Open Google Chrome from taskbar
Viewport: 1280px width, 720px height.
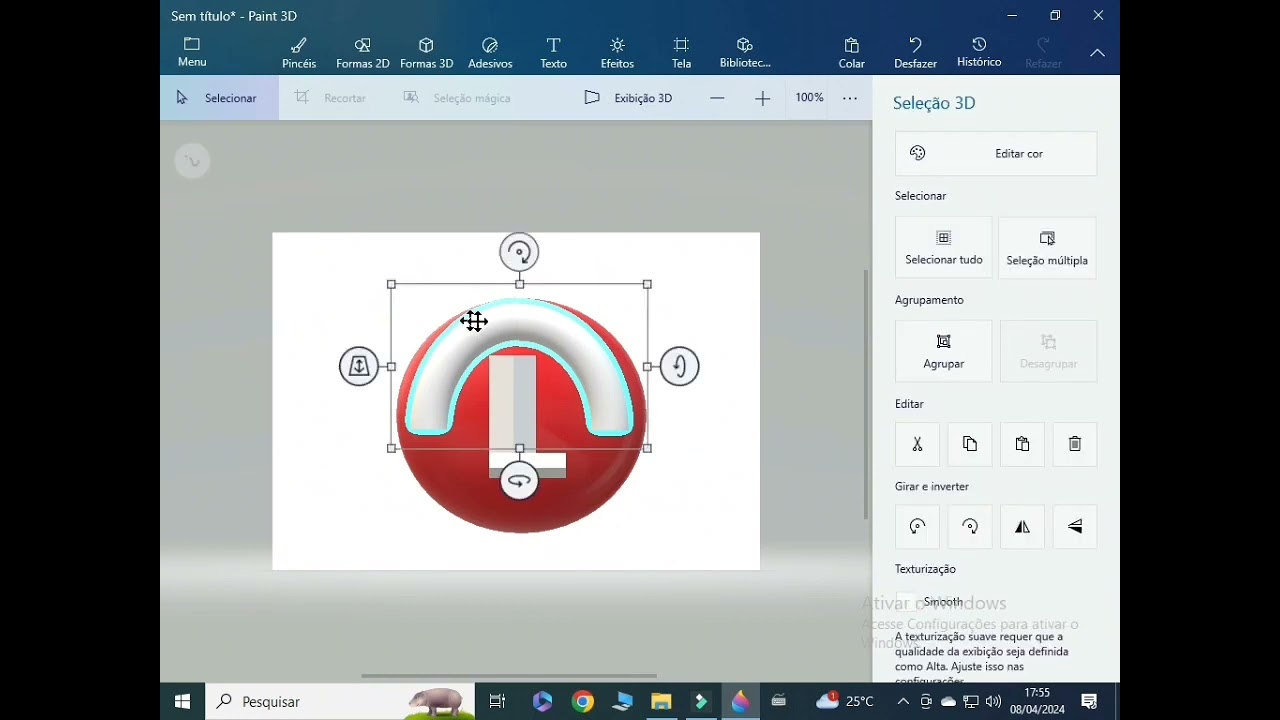(583, 701)
